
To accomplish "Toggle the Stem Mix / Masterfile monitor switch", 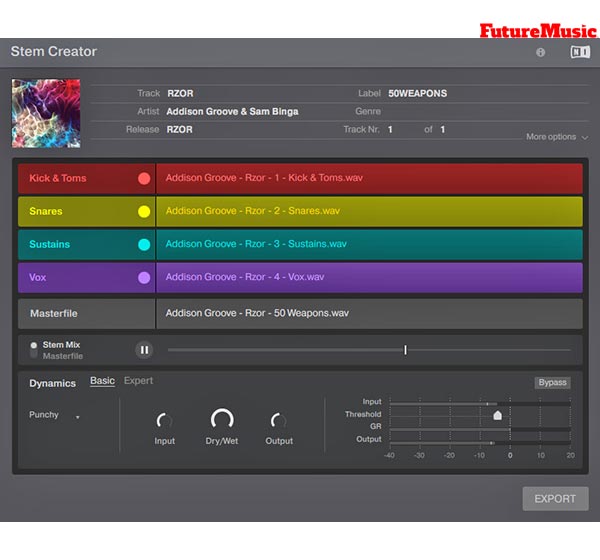I will (x=34, y=350).
